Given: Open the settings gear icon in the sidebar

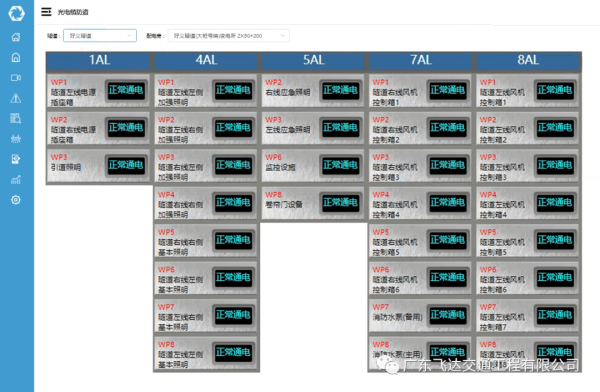Looking at the screenshot, I should (x=16, y=200).
